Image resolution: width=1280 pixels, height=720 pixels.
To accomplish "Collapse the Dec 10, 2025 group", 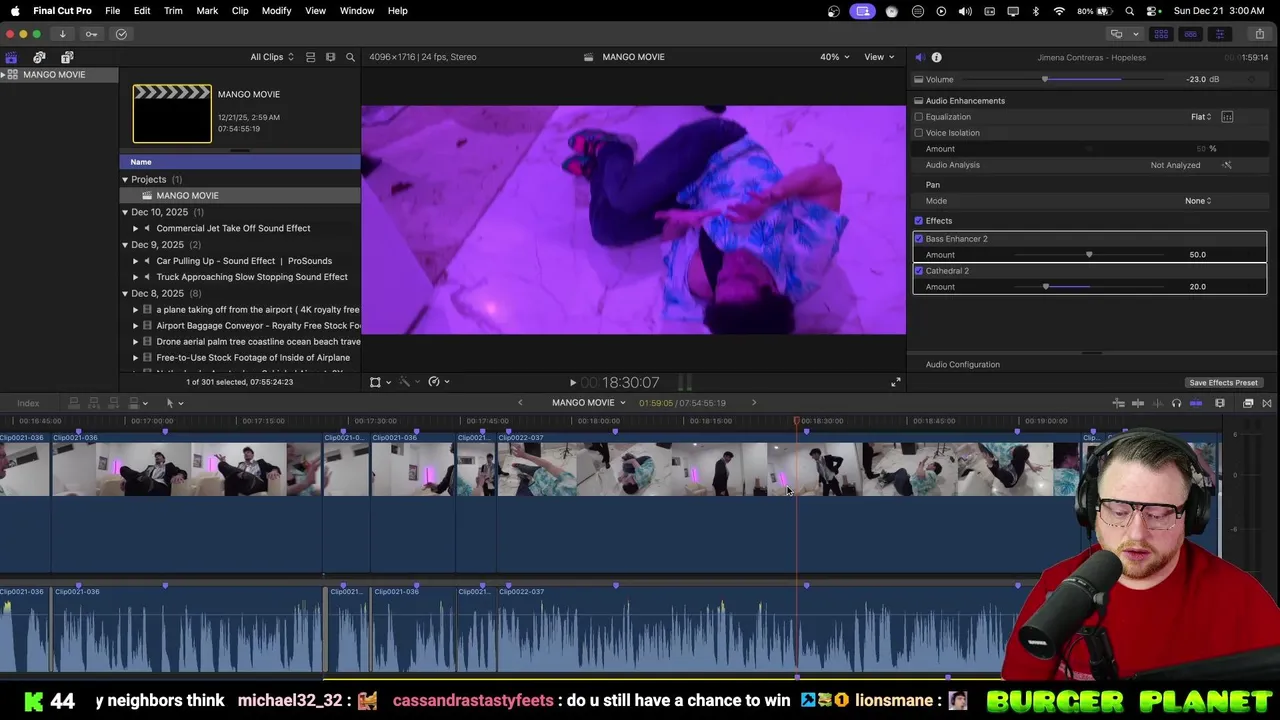I will (x=125, y=212).
